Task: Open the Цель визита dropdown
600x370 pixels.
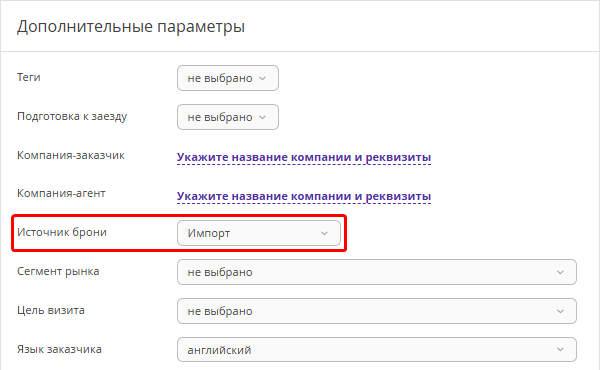Action: pyautogui.click(x=377, y=311)
